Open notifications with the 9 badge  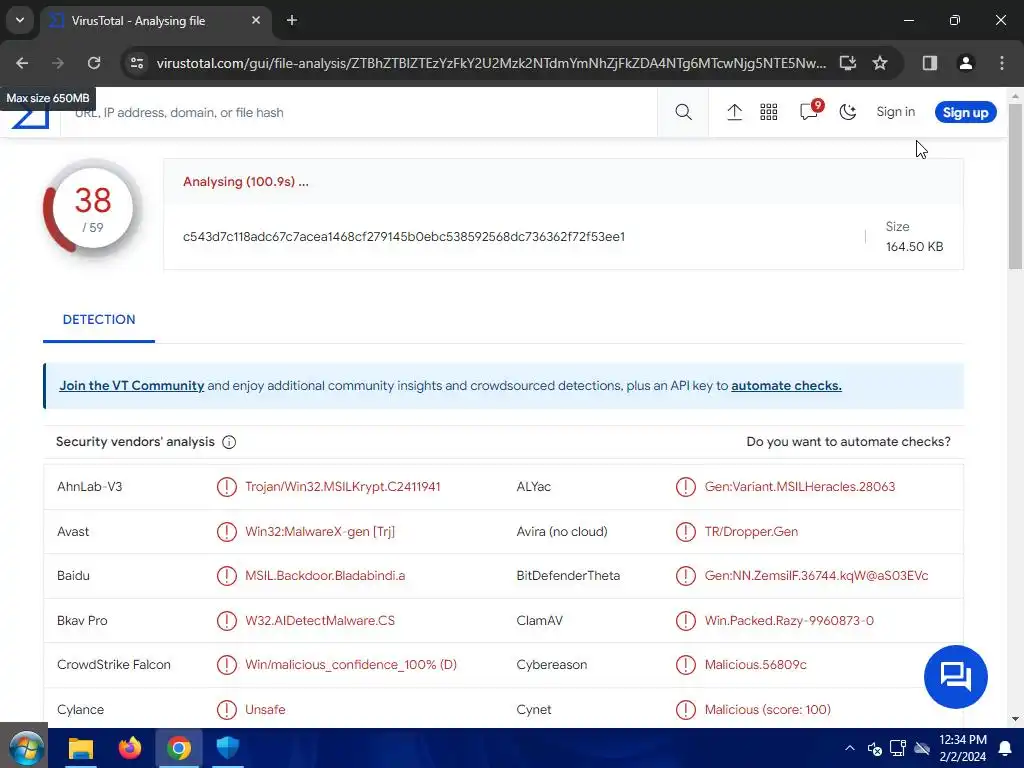810,110
